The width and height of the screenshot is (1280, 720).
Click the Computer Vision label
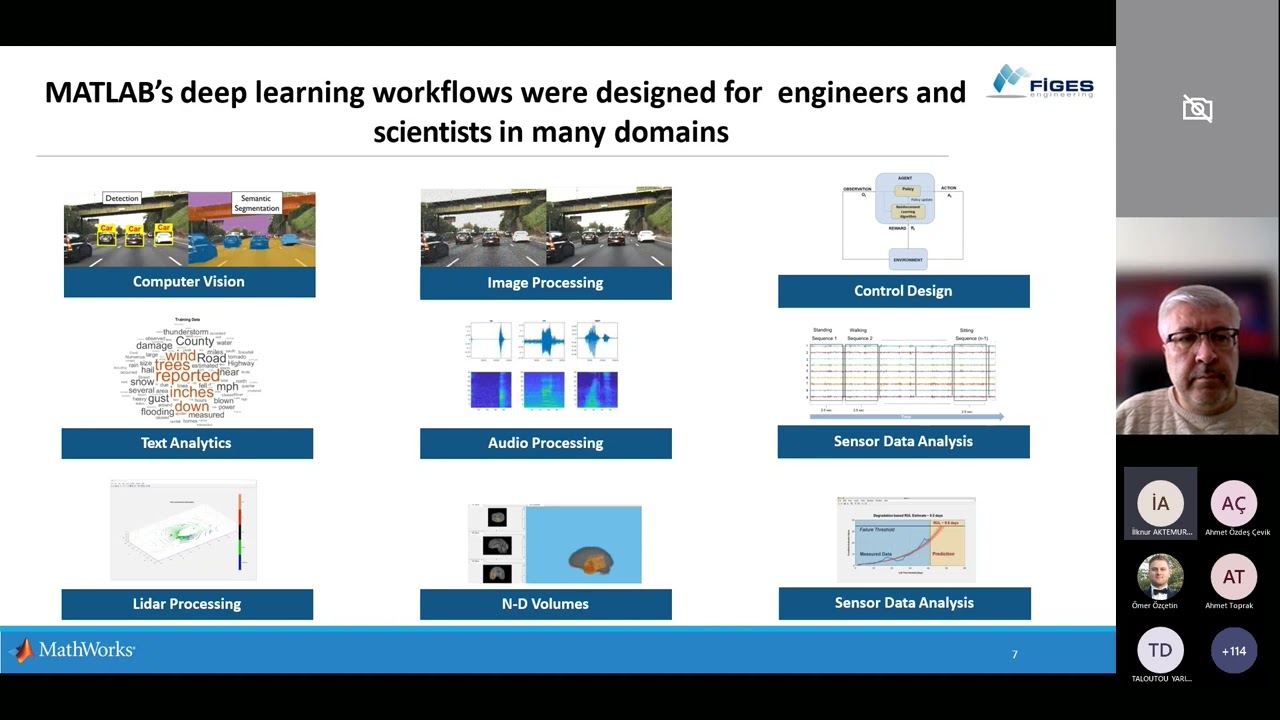click(189, 282)
